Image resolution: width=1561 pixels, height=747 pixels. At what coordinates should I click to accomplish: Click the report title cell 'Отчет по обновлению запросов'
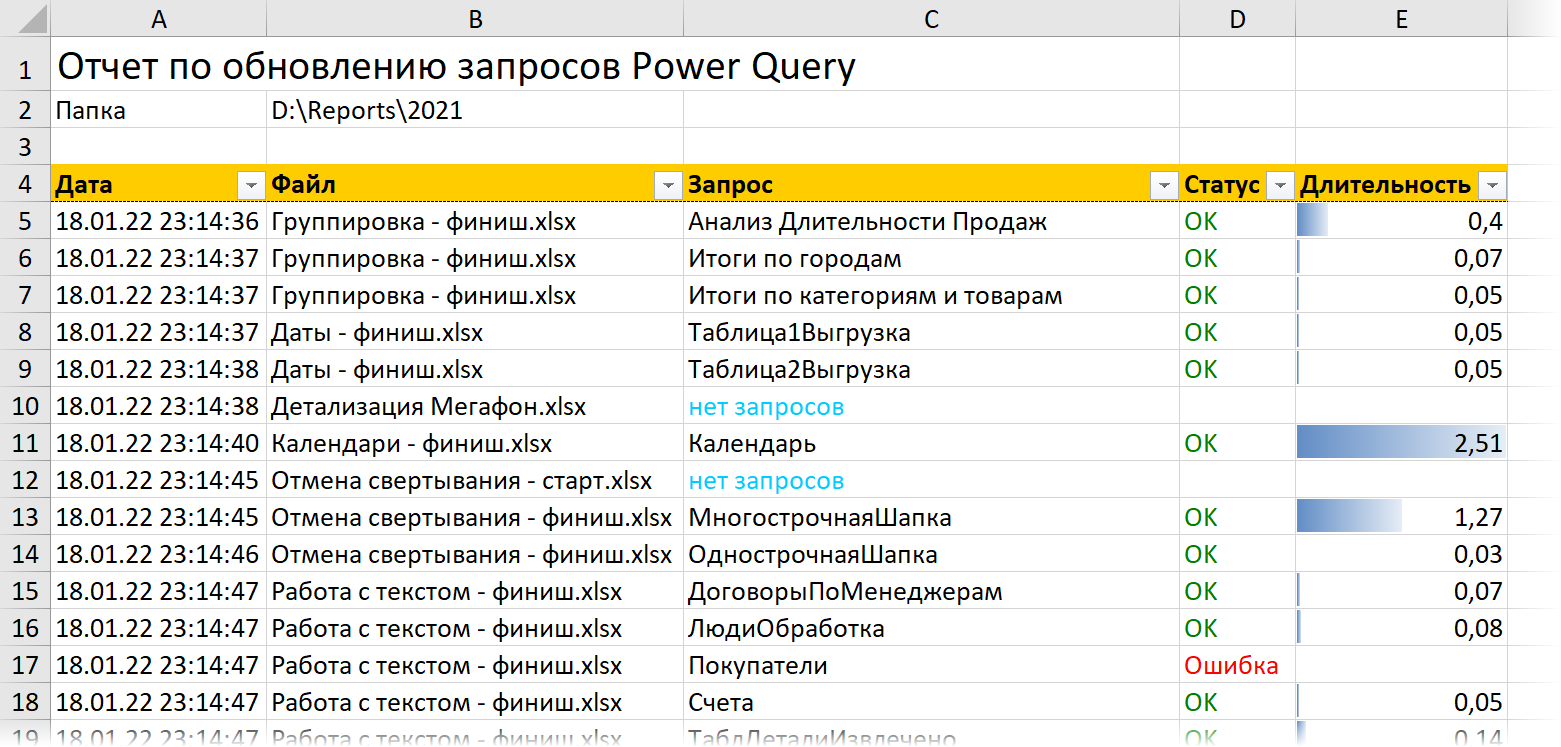click(456, 66)
